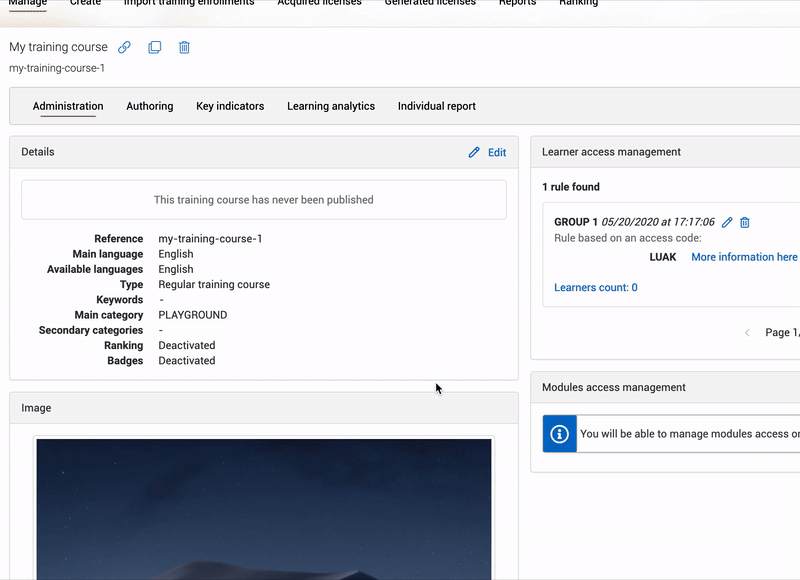Screen dimensions: 800x580
Task: Open the Key indicators tab
Action: (x=230, y=106)
